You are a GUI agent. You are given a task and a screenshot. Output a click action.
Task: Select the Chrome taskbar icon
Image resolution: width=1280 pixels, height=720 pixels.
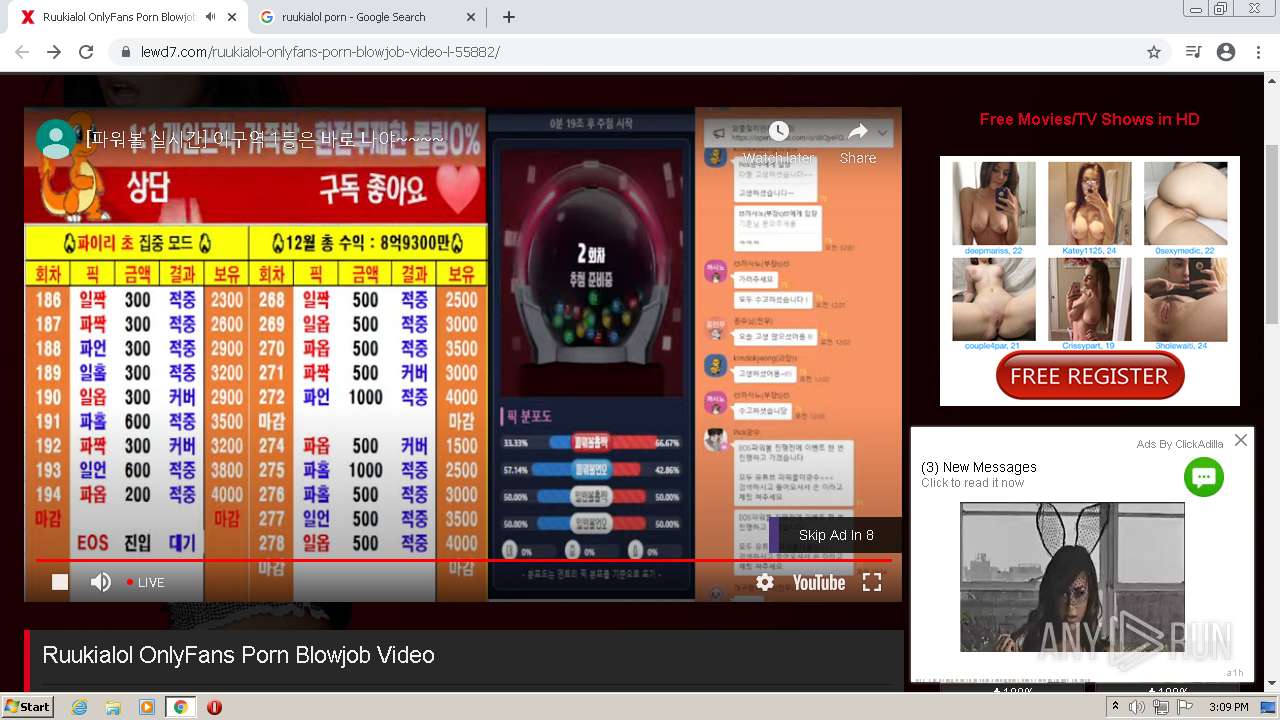[x=180, y=707]
